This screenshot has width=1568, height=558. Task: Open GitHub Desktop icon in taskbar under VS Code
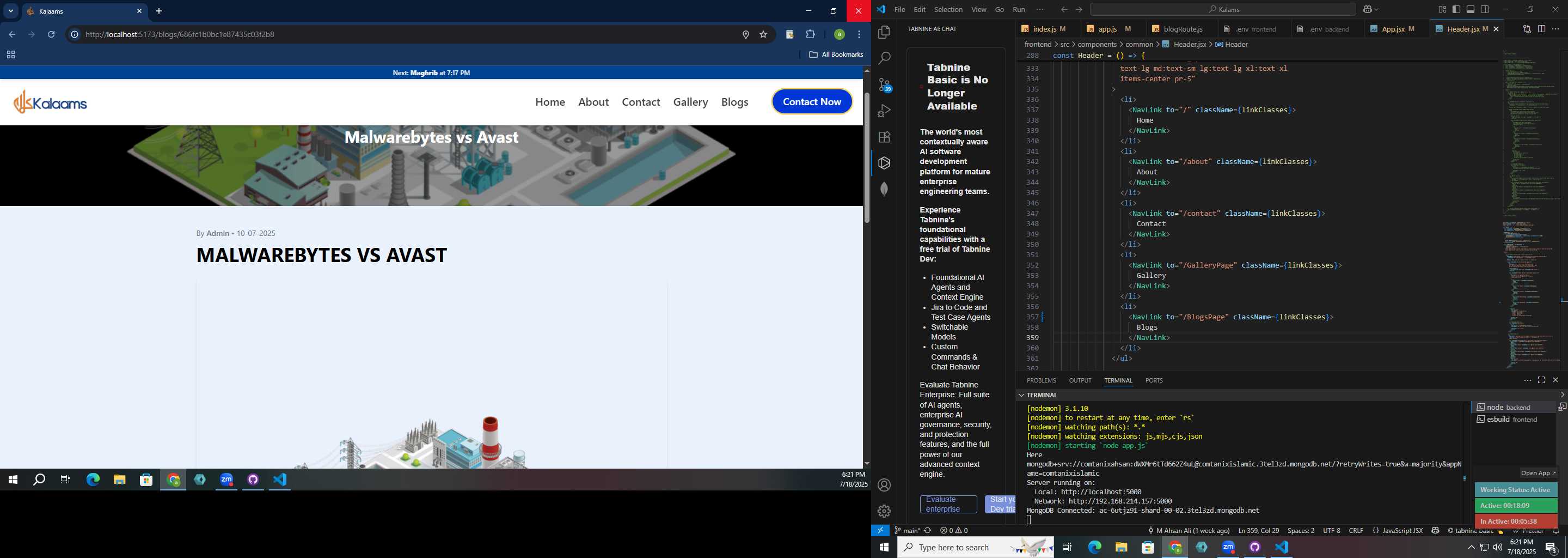click(1255, 547)
